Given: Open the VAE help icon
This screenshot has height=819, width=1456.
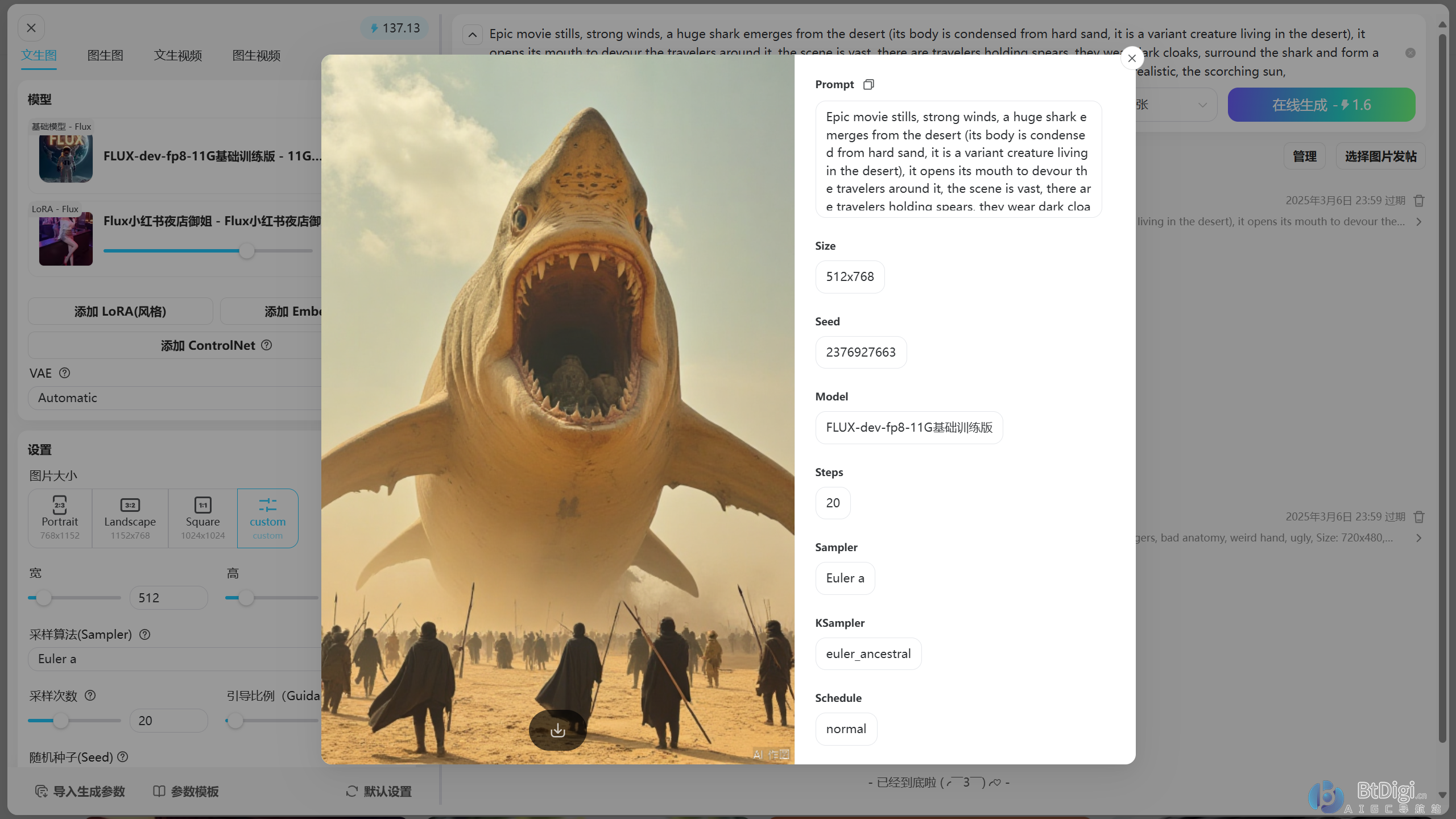Looking at the screenshot, I should [x=64, y=373].
